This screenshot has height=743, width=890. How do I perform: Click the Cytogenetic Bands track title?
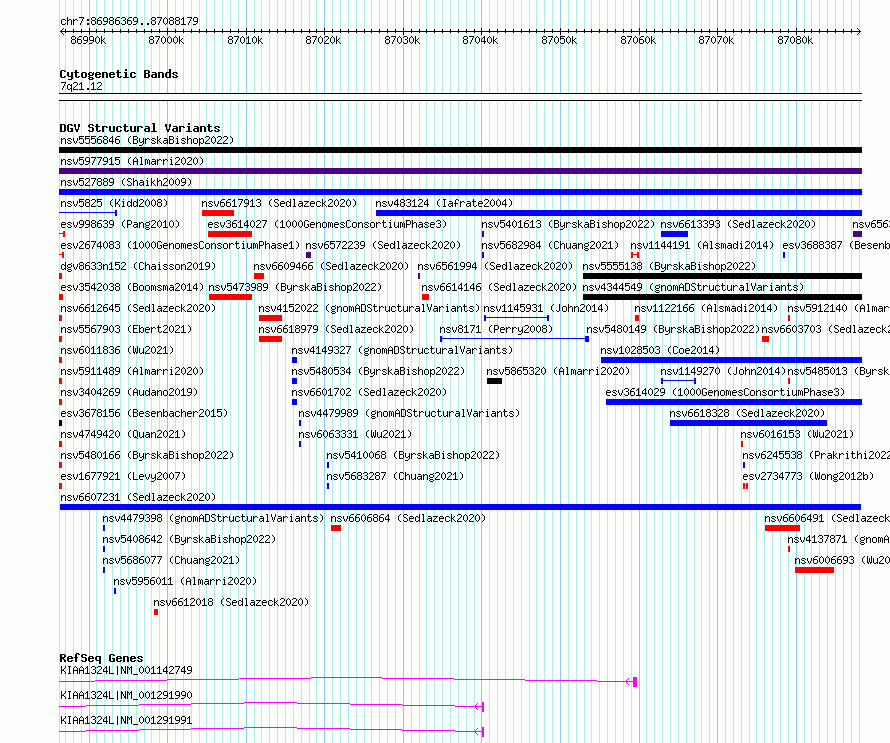coord(119,74)
